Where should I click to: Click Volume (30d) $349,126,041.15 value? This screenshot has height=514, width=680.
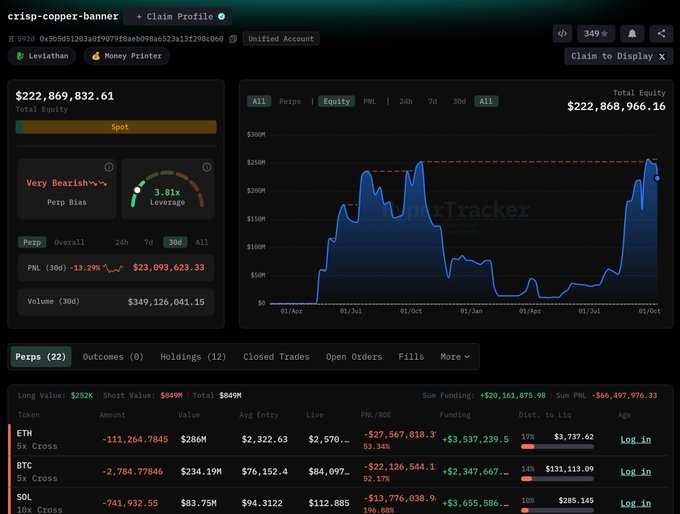pos(166,302)
